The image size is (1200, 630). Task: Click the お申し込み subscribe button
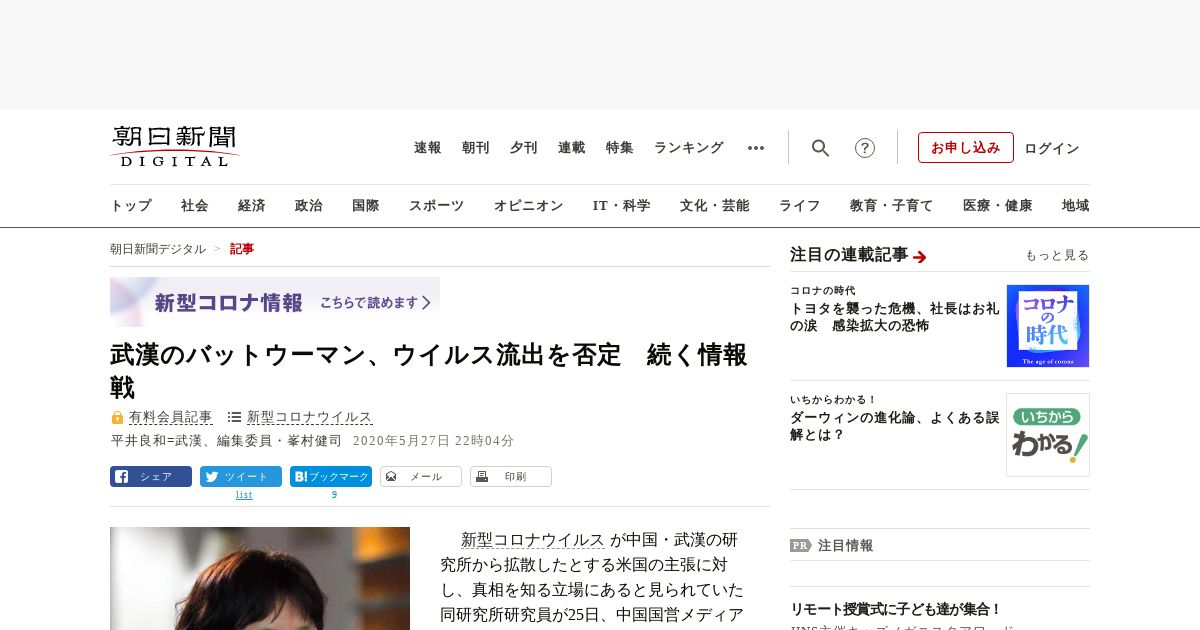tap(966, 148)
